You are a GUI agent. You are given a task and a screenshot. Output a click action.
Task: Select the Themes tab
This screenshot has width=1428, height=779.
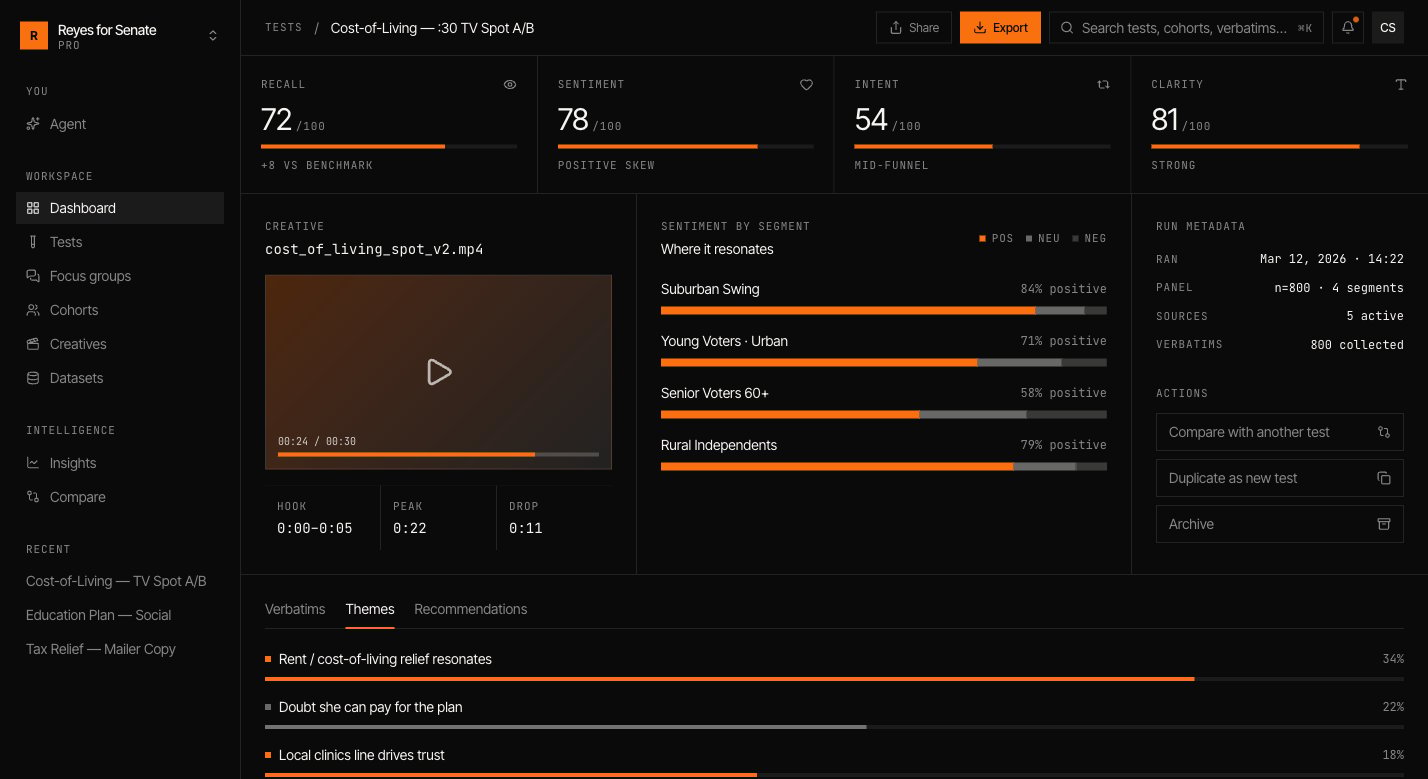point(370,609)
